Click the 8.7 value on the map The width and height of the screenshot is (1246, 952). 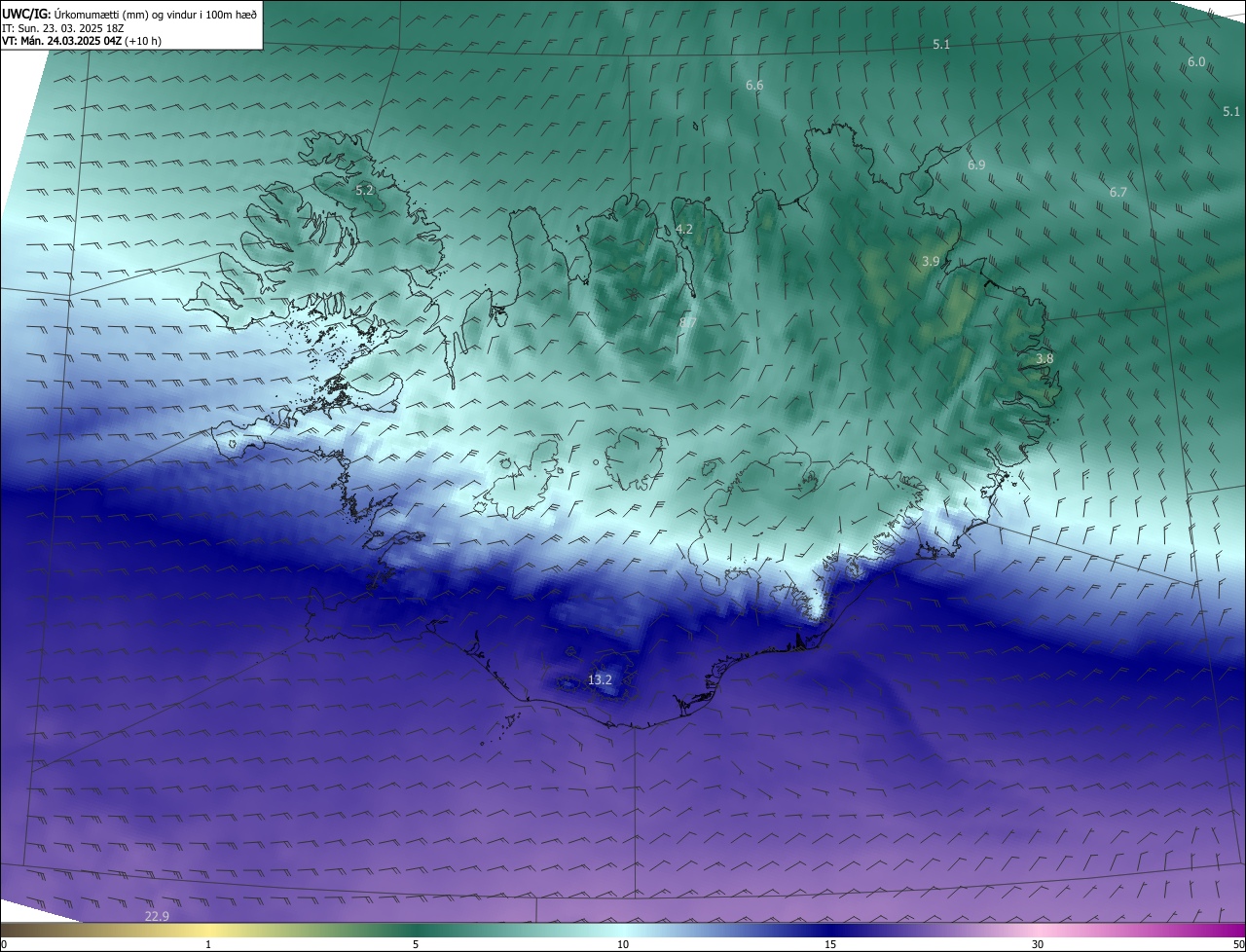687,322
